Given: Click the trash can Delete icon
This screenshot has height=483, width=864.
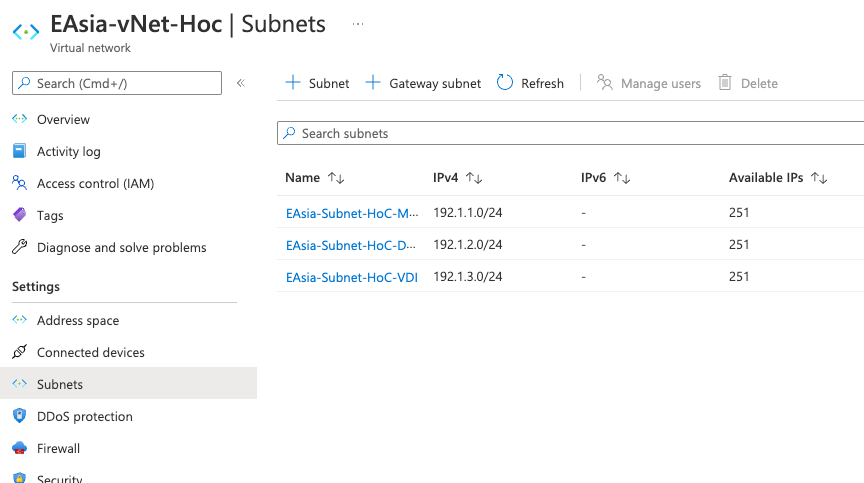Looking at the screenshot, I should point(725,83).
